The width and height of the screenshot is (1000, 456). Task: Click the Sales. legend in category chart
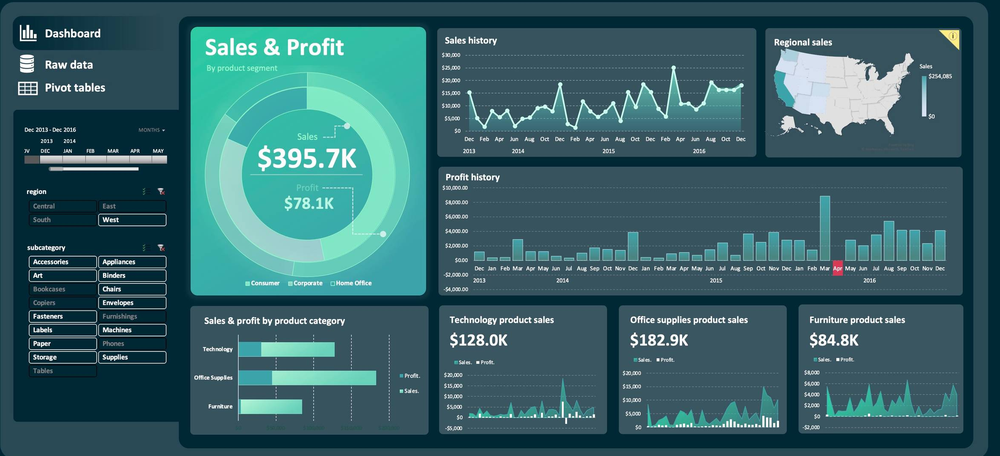[409, 390]
